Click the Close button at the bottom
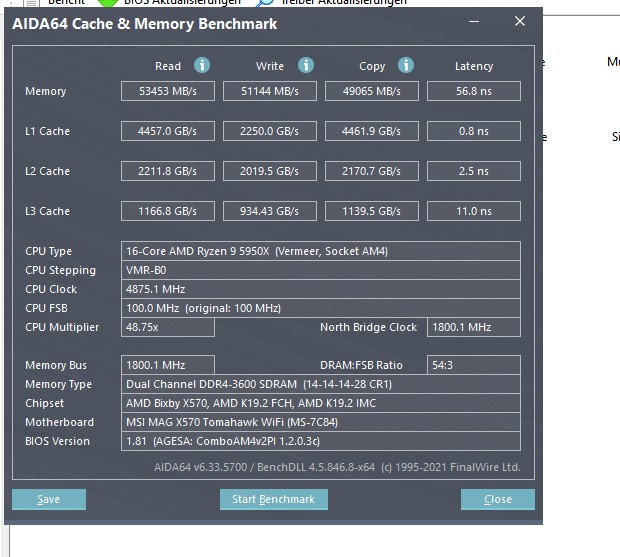 [x=497, y=499]
